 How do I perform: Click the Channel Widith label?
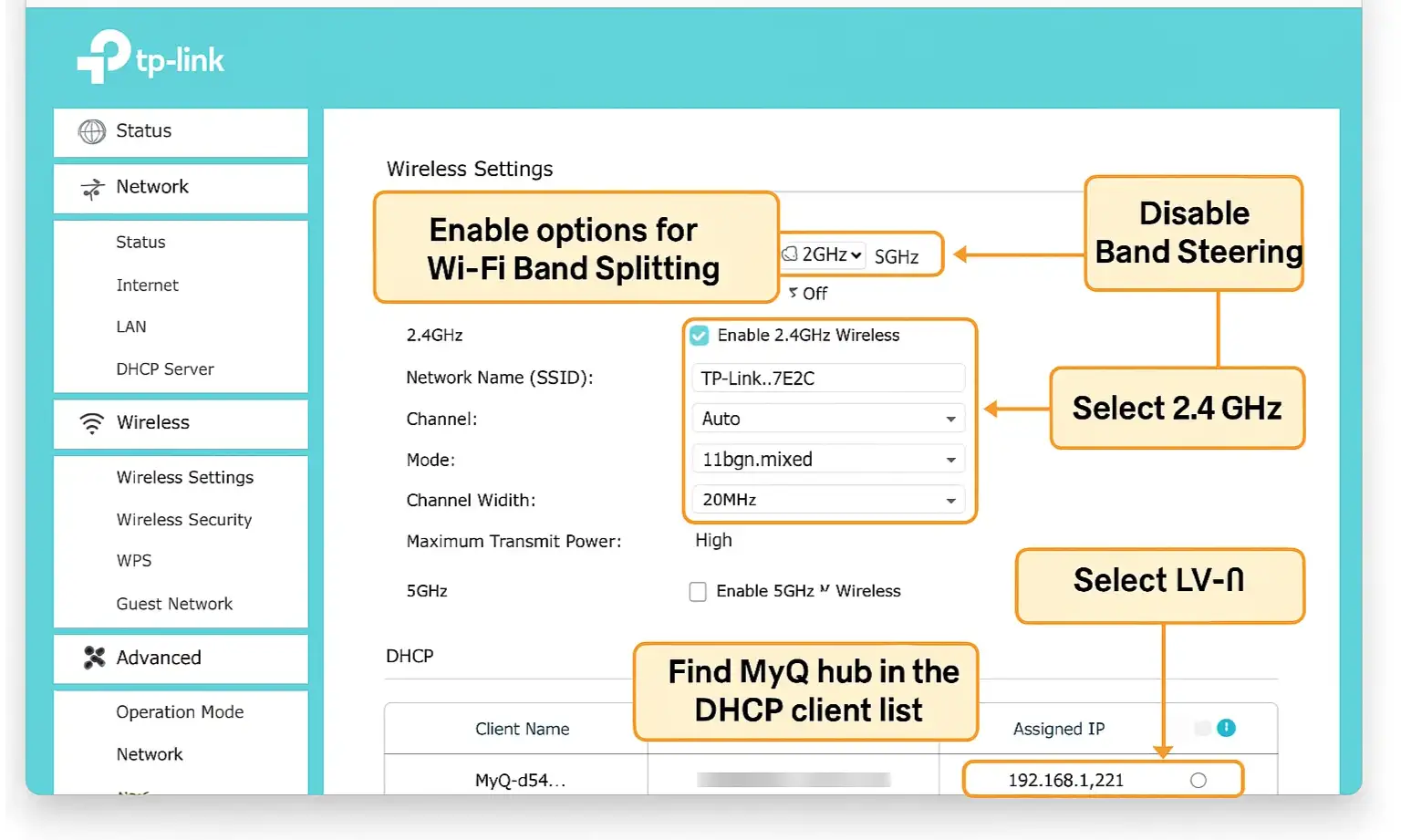click(x=471, y=500)
